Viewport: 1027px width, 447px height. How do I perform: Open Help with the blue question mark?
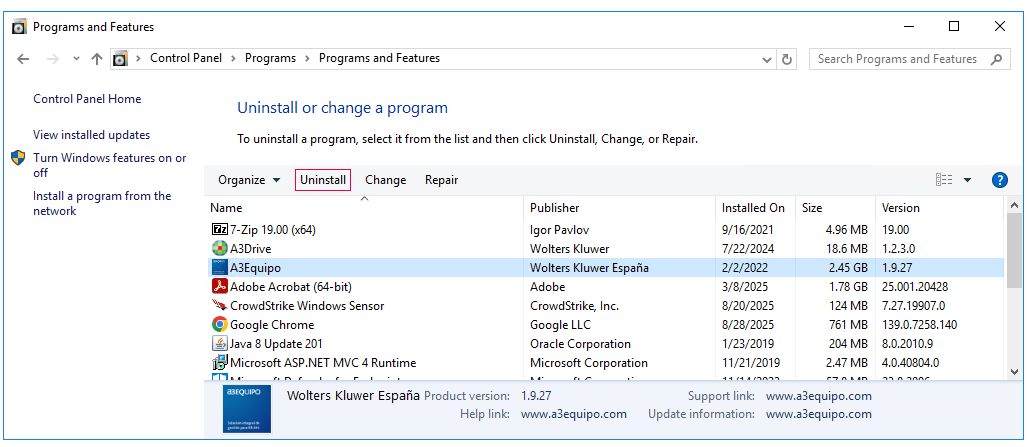tap(998, 180)
